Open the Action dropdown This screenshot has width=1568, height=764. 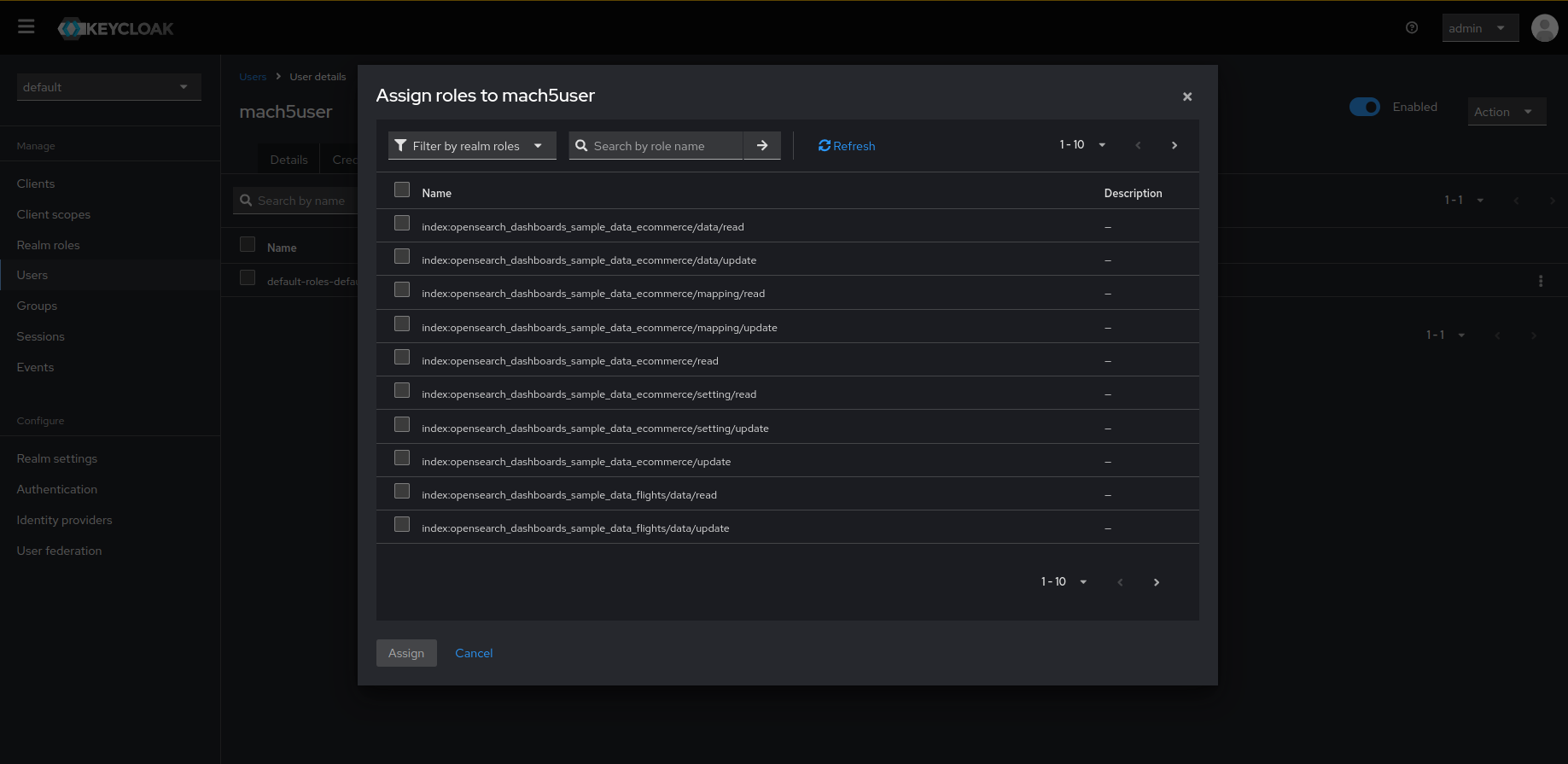[x=1507, y=112]
